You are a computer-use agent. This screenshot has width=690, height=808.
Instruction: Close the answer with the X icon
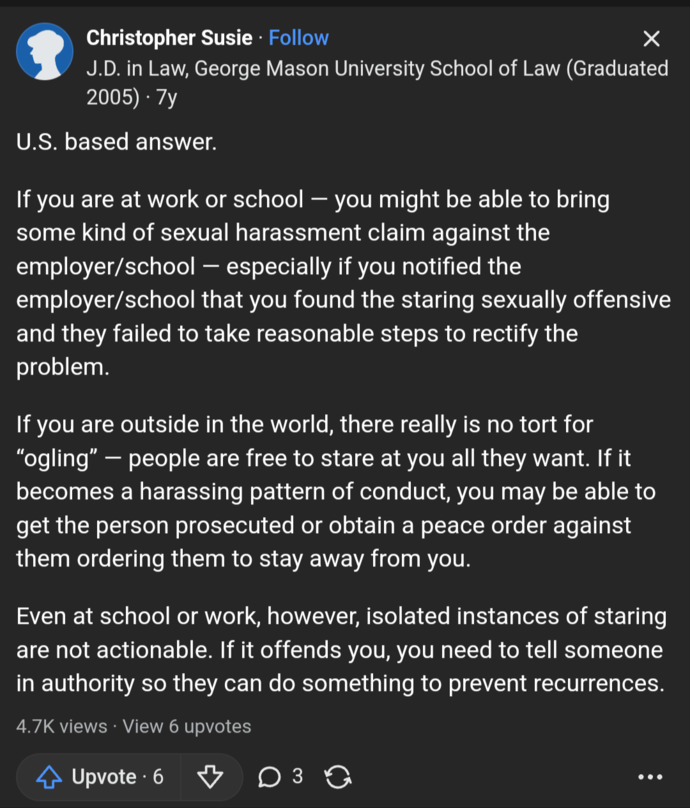(x=651, y=39)
